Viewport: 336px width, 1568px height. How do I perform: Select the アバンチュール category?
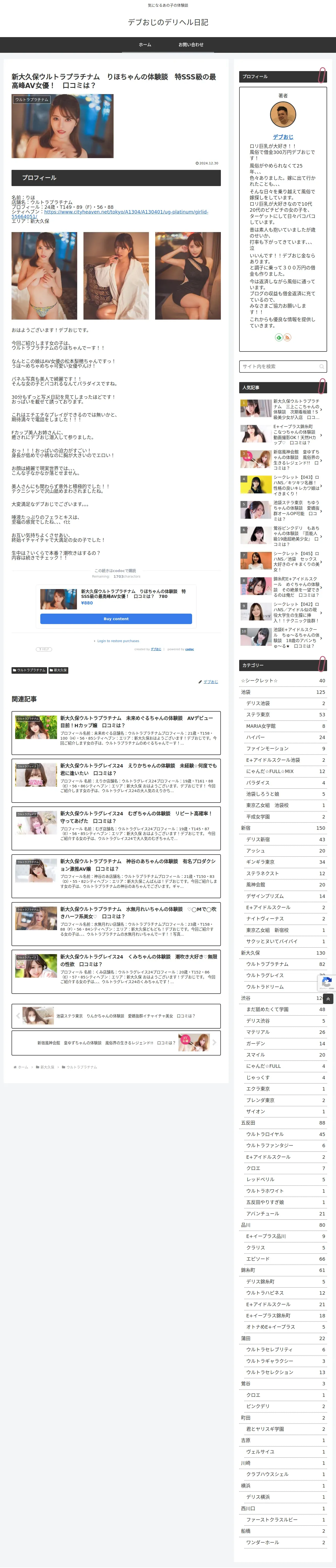coord(285,1214)
